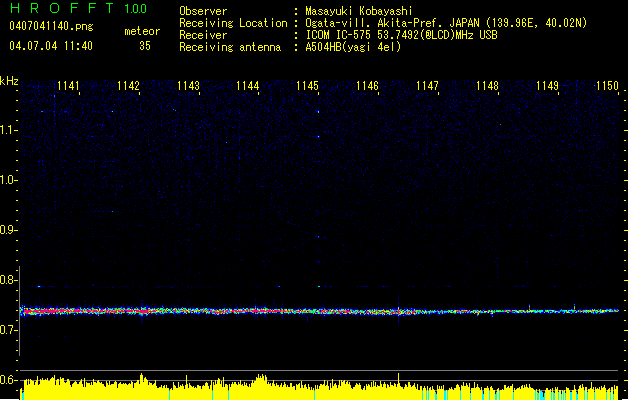Image resolution: width=629 pixels, height=400 pixels.
Task: Select the file name 0407041140.png
Action: [x=51, y=26]
